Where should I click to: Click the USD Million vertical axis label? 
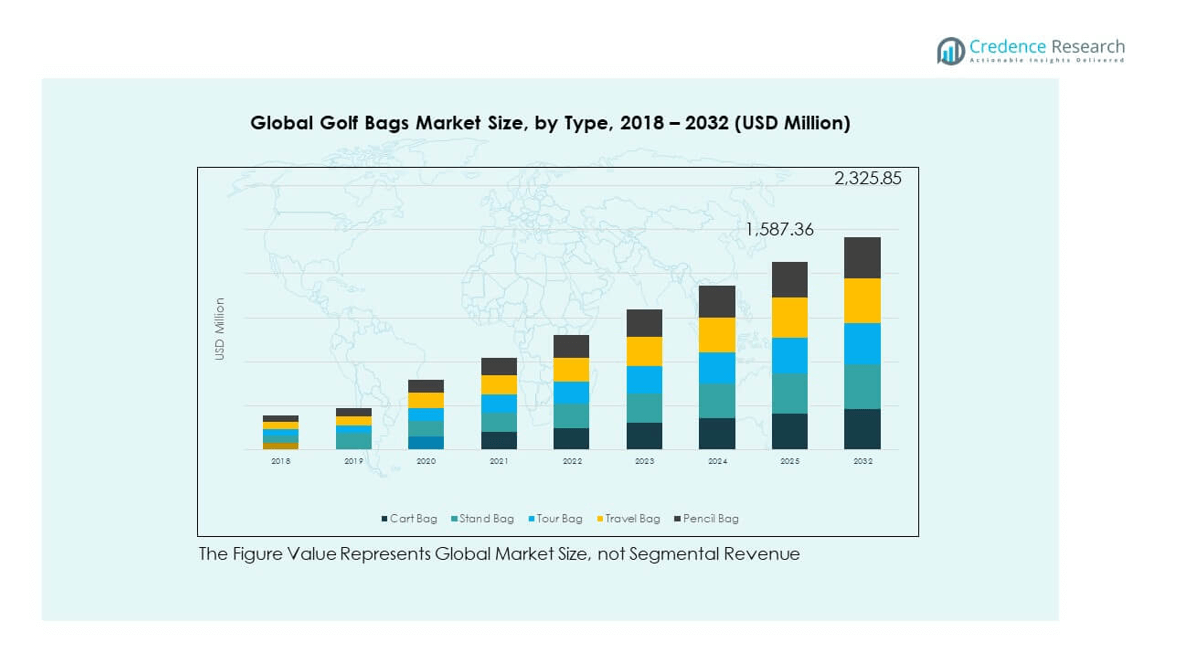click(x=220, y=329)
